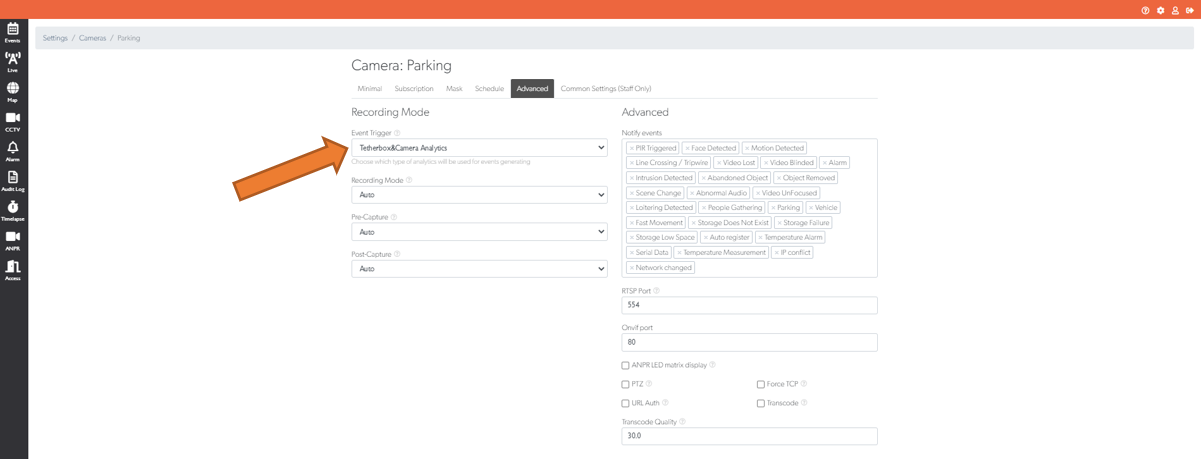The height and width of the screenshot is (459, 1201).
Task: Remove the Object Removed notify tag
Action: (779, 178)
